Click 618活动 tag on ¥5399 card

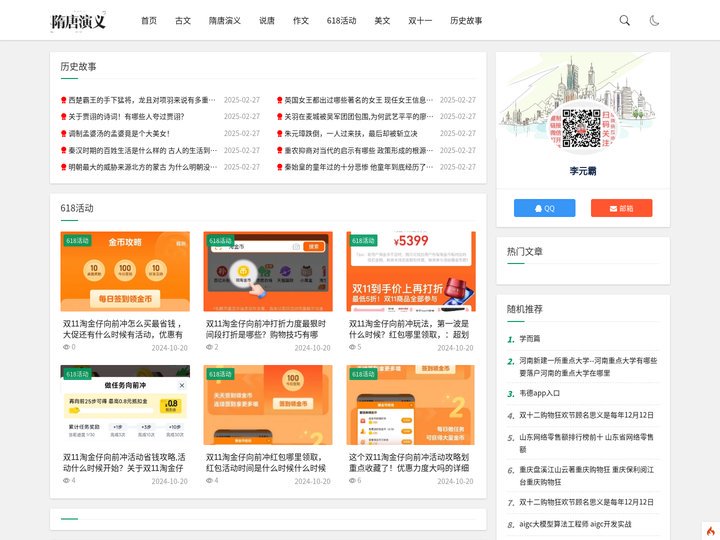pyautogui.click(x=363, y=241)
